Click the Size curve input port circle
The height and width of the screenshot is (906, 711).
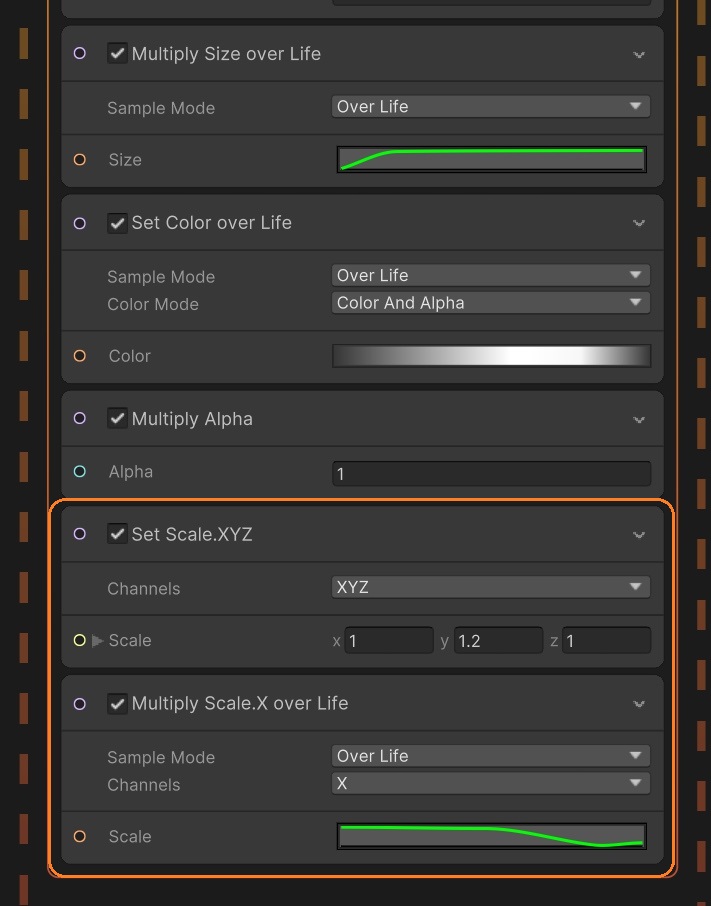tap(80, 160)
